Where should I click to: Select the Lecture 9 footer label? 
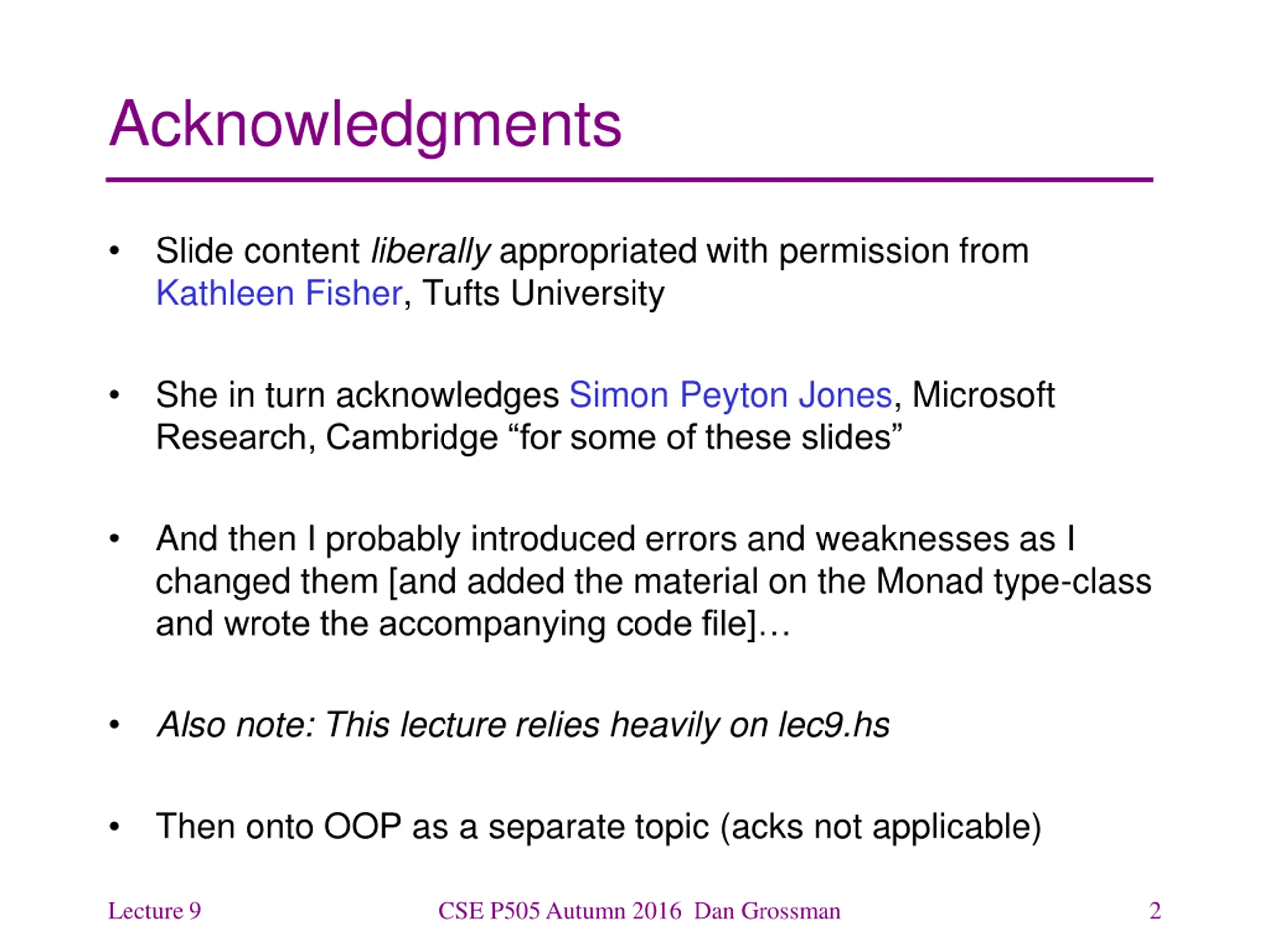coord(154,911)
